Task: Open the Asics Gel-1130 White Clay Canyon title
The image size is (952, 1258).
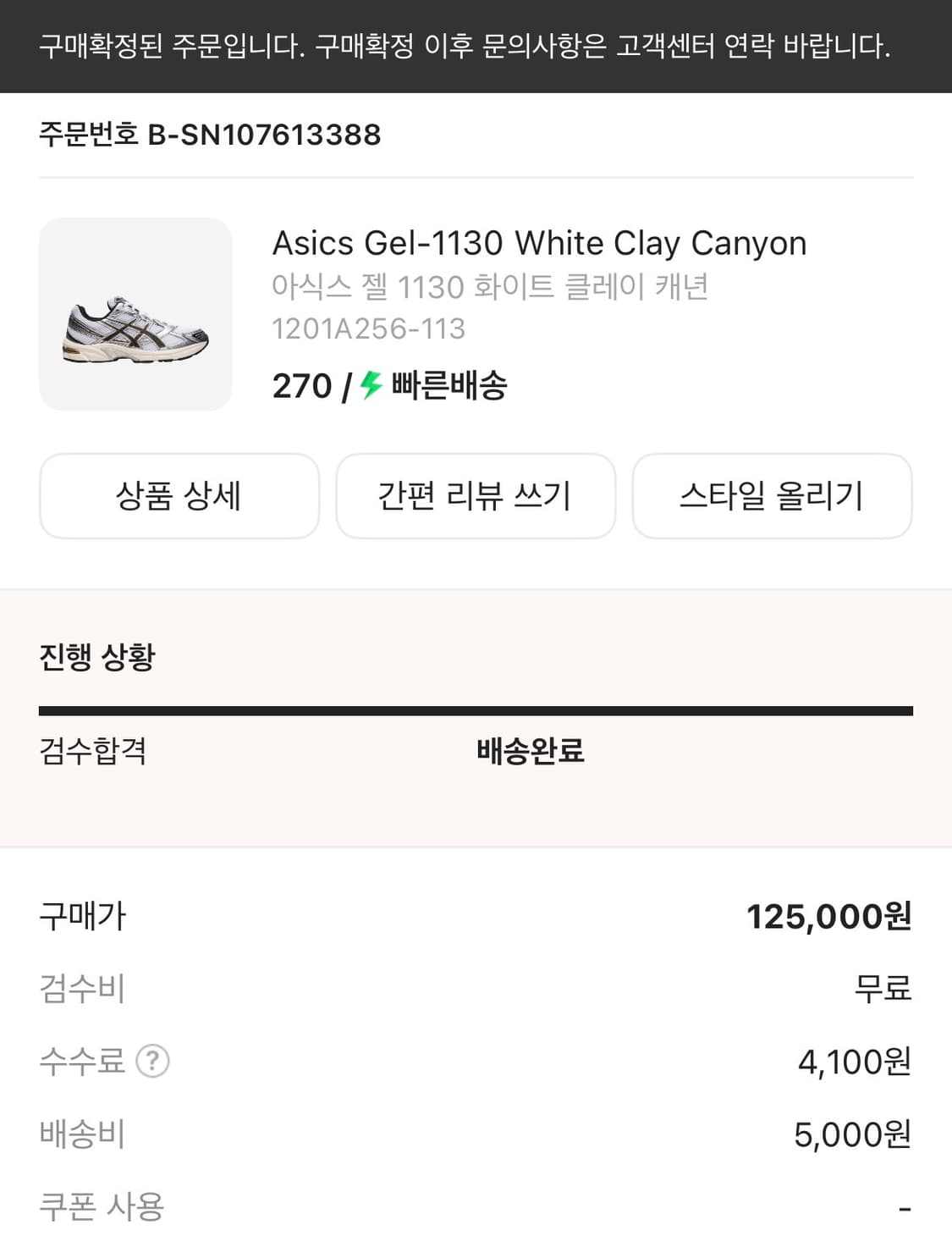Action: click(539, 244)
